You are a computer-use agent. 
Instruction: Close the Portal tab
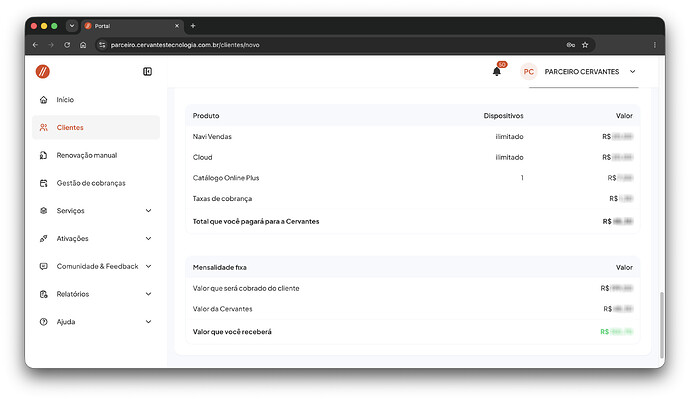(177, 26)
